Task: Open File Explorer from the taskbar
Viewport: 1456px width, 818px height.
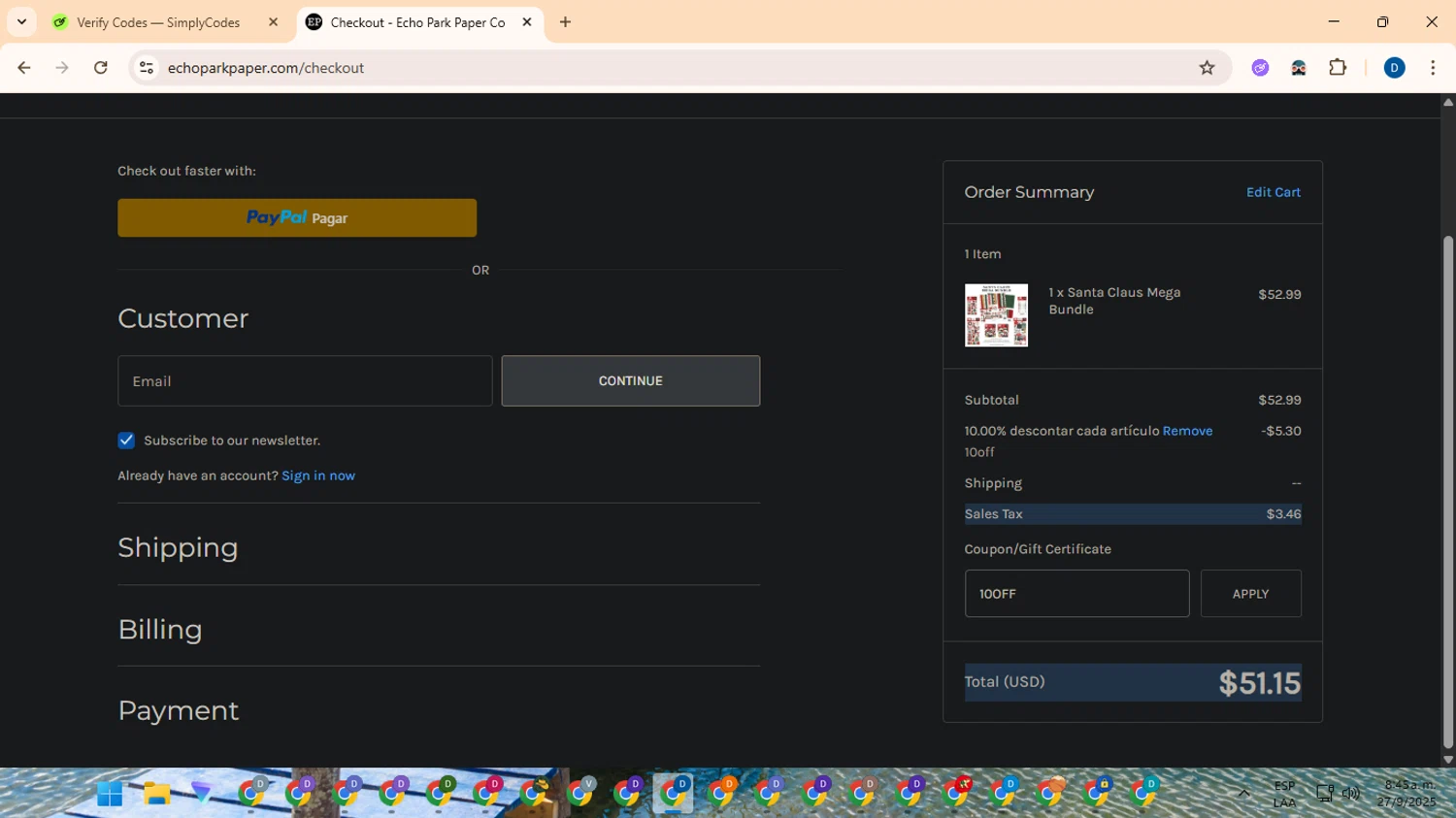Action: 156,794
